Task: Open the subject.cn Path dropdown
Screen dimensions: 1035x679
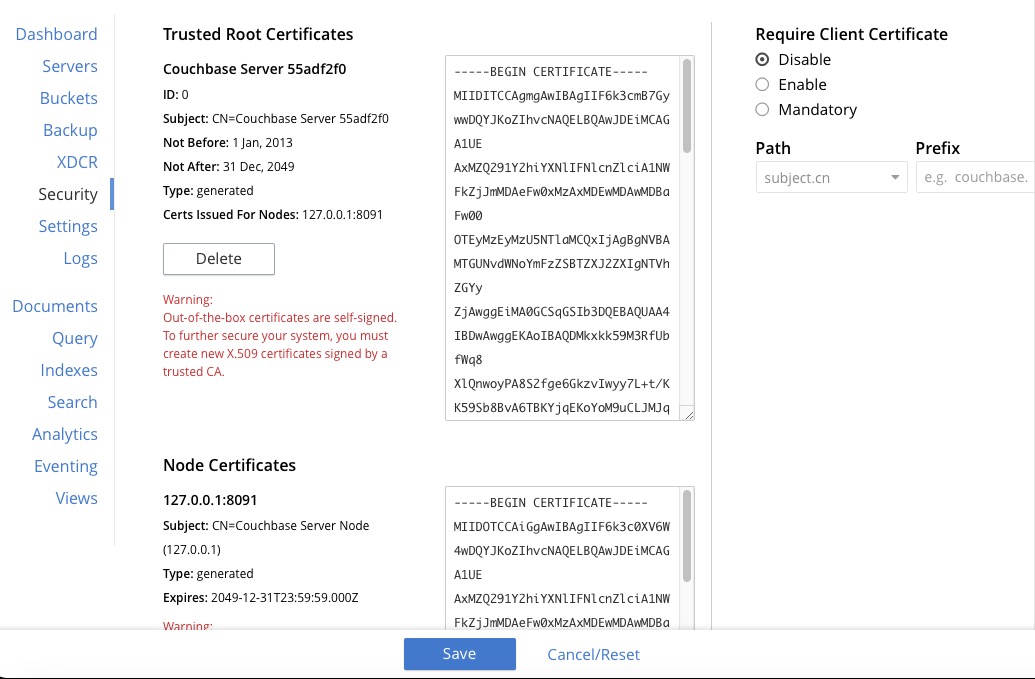Action: click(830, 176)
